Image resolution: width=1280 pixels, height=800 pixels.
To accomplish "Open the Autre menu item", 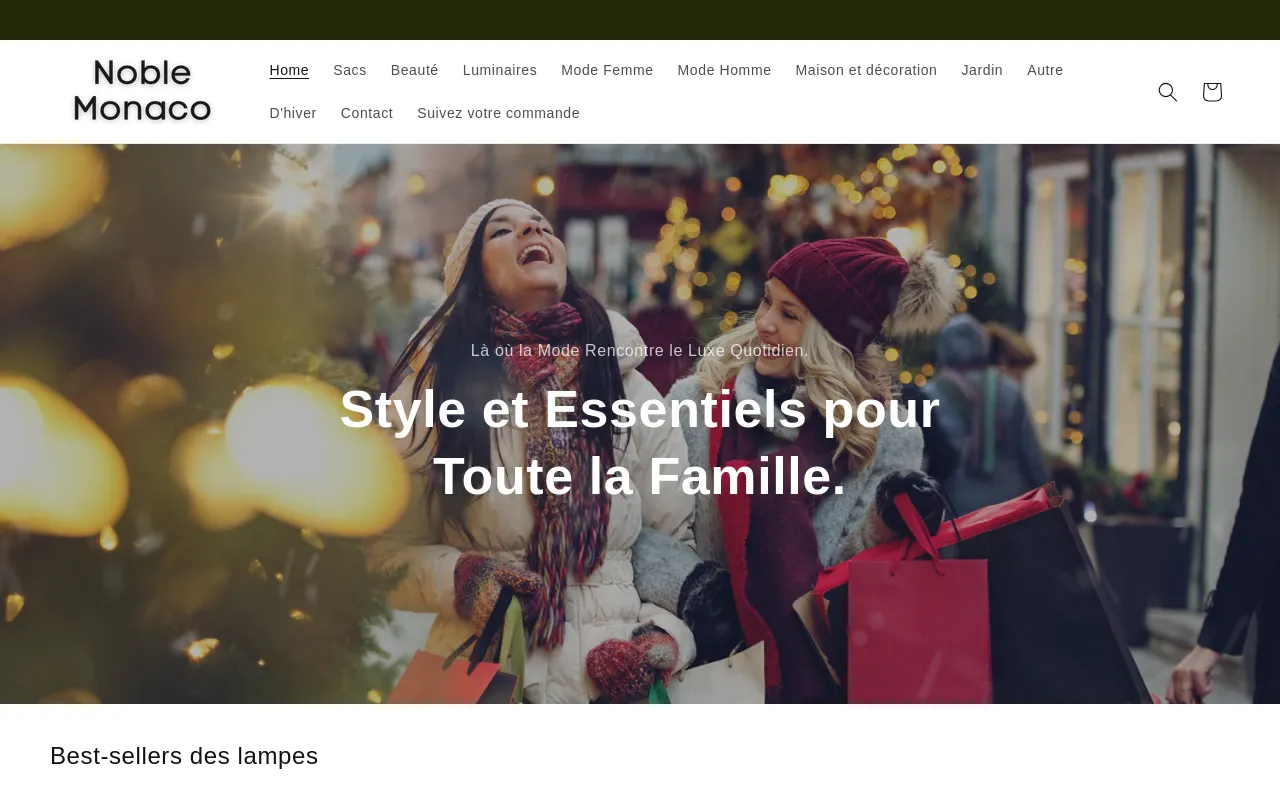I will click(1045, 70).
